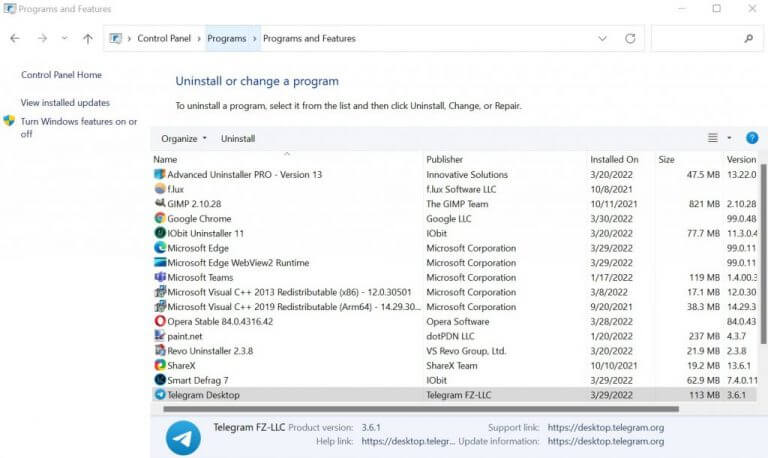
Task: Click publisher cell Opera Software
Action: coord(457,321)
